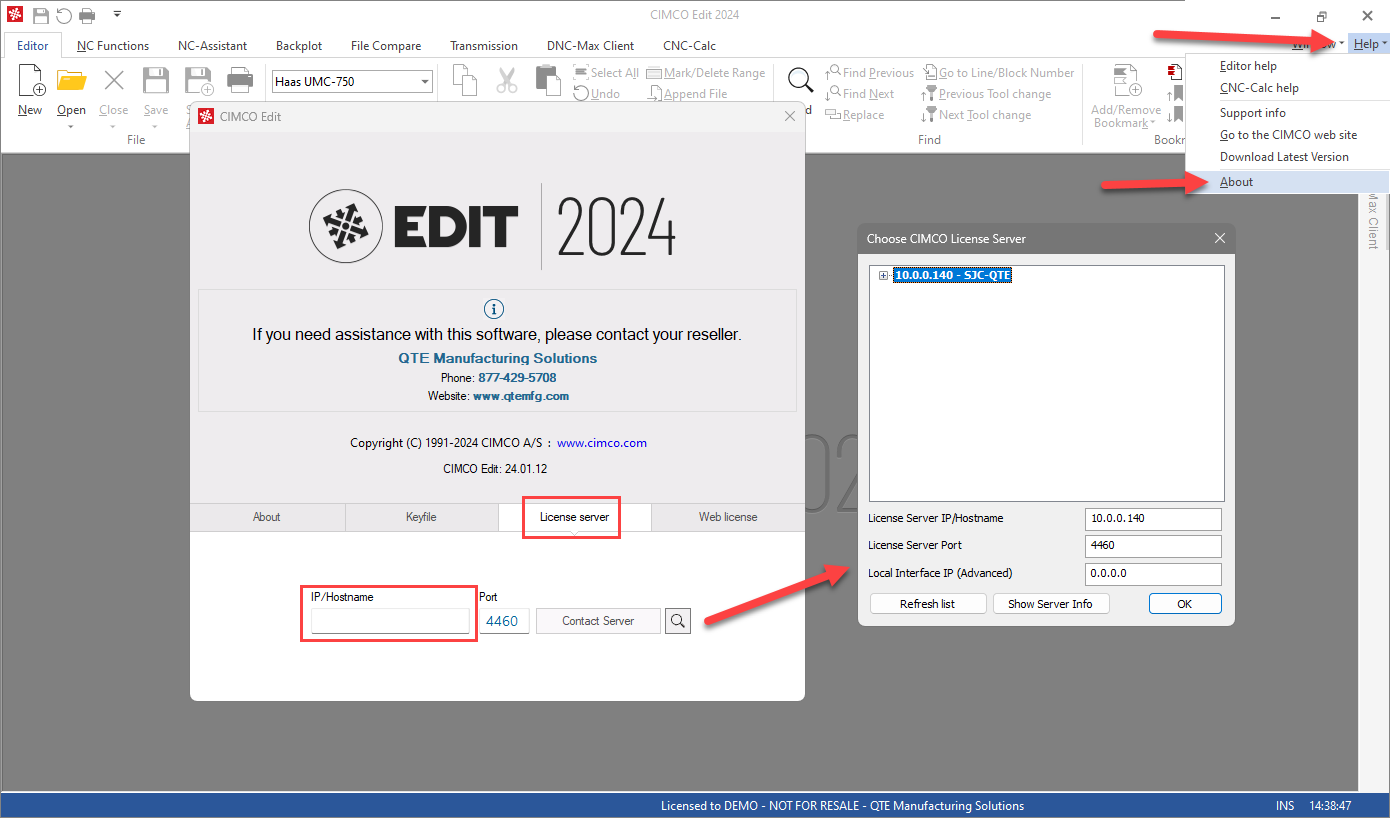Open the File Compare ribbon tab

point(386,46)
